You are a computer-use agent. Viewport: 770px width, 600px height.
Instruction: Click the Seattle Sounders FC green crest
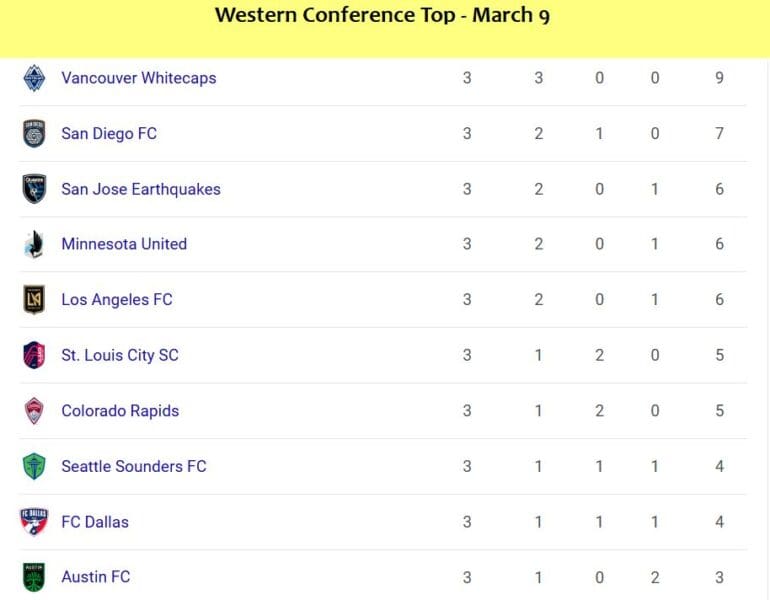(x=34, y=466)
